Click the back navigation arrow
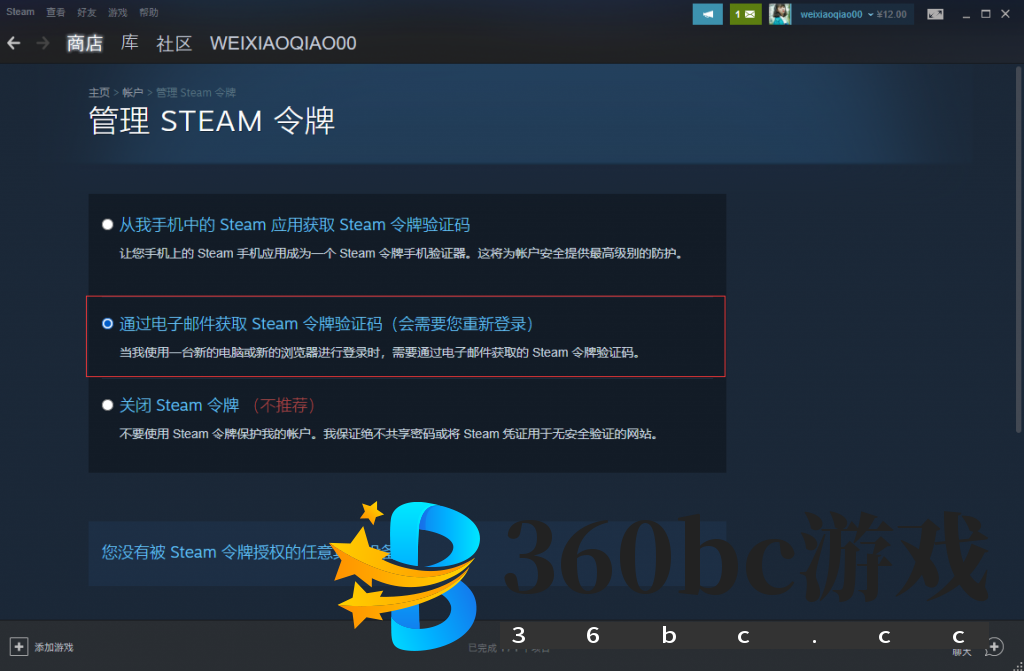The image size is (1024, 671). point(14,43)
